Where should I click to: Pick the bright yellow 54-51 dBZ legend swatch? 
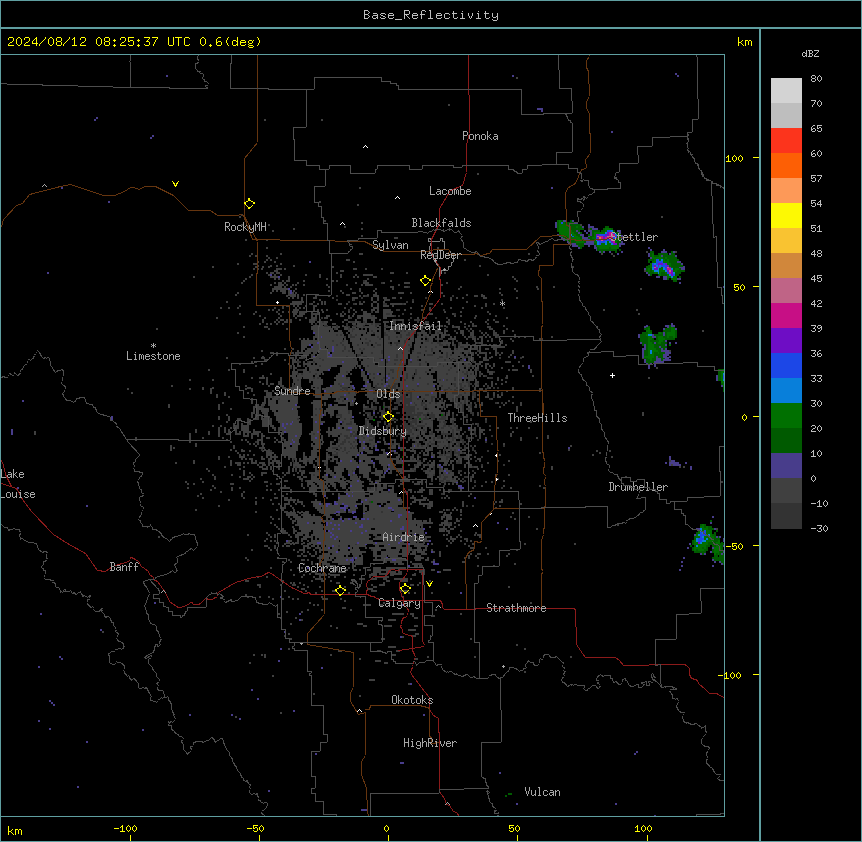(786, 215)
